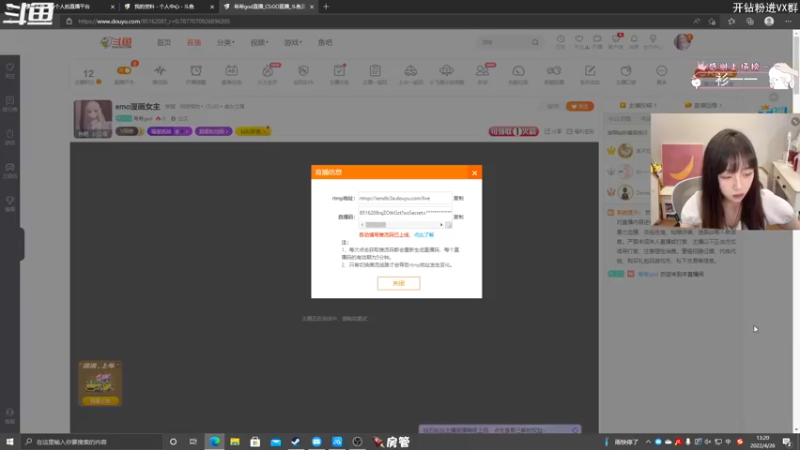Open the history clock icon in header

pyautogui.click(x=560, y=41)
